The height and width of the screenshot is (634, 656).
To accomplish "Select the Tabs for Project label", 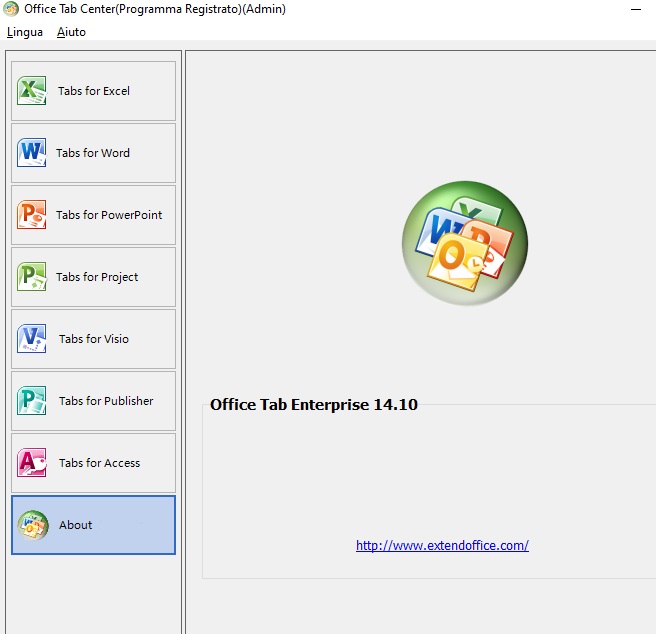I will click(x=97, y=277).
